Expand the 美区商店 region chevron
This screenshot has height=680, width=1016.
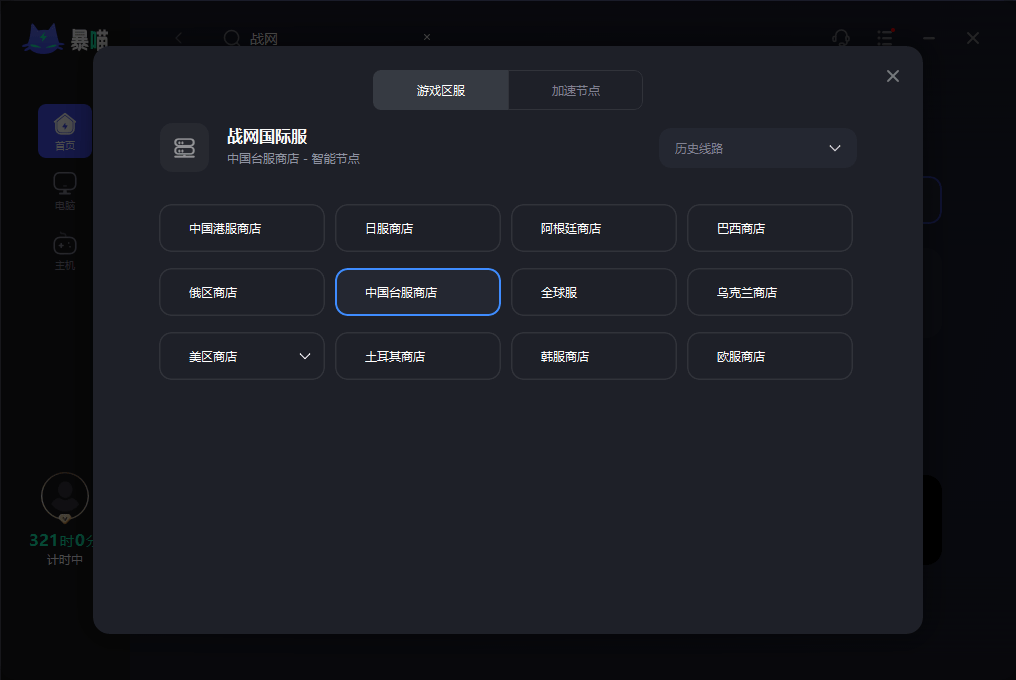(305, 356)
